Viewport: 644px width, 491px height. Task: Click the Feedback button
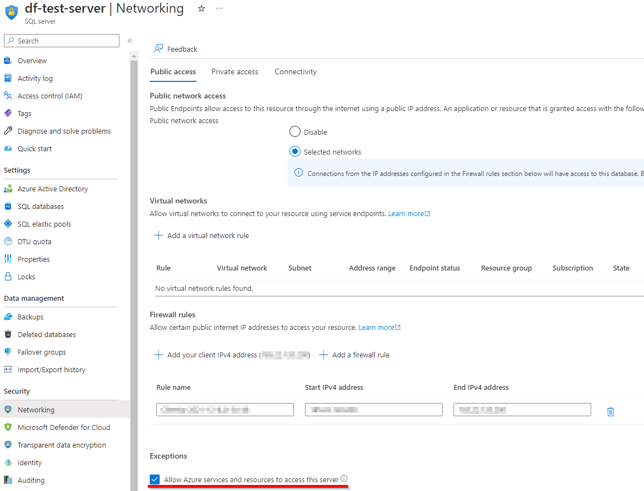point(176,49)
